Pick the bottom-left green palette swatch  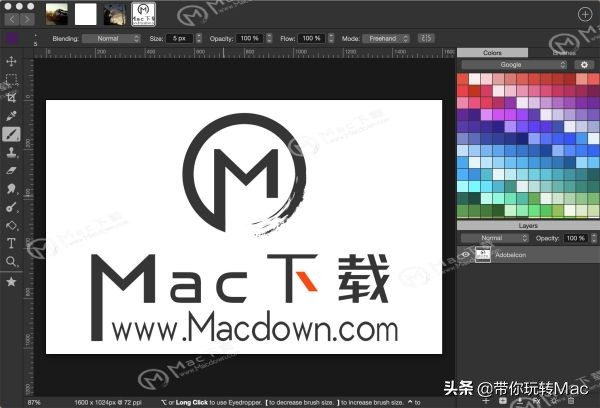[463, 211]
